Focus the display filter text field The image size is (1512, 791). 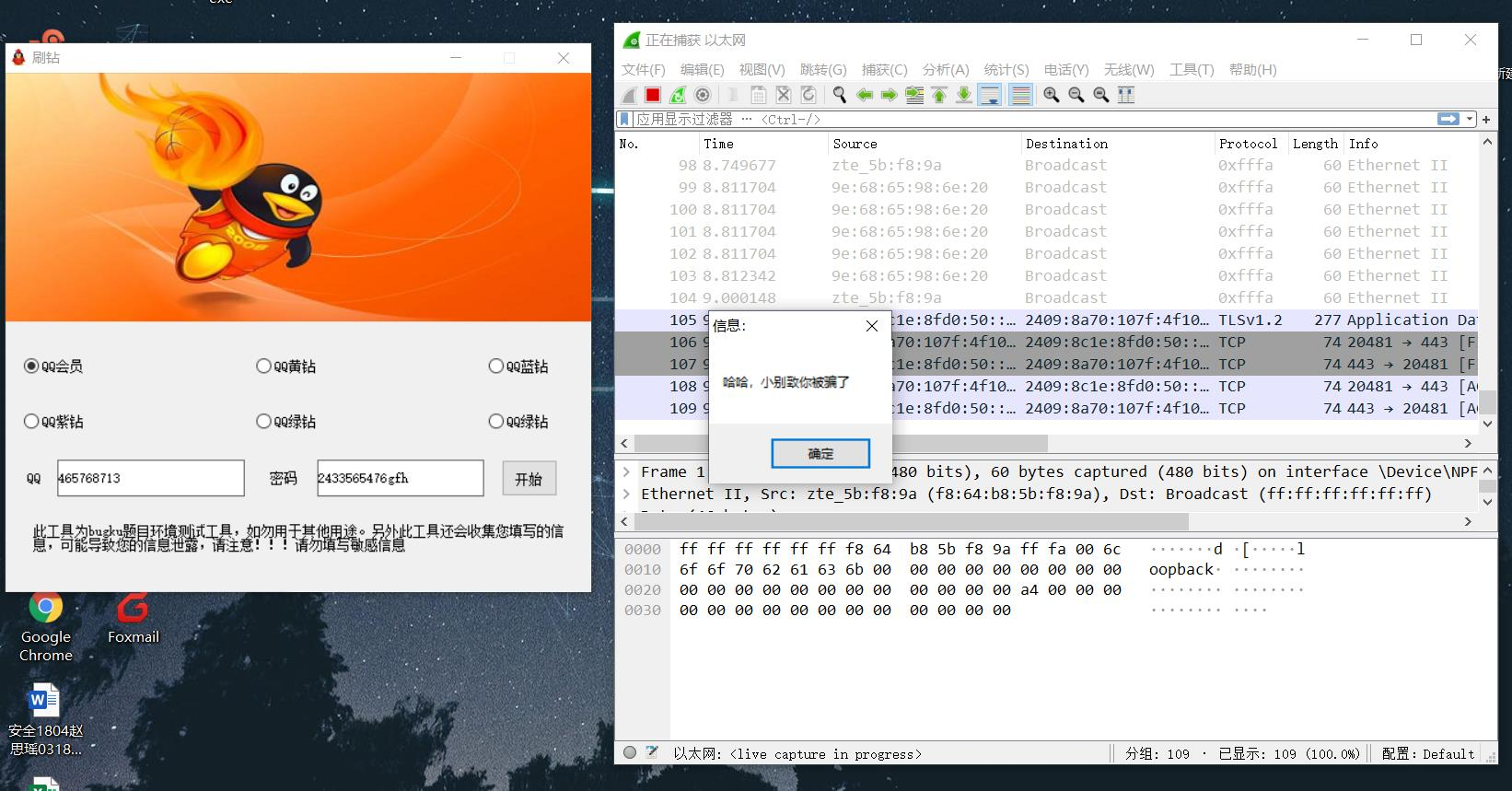pos(1033,119)
